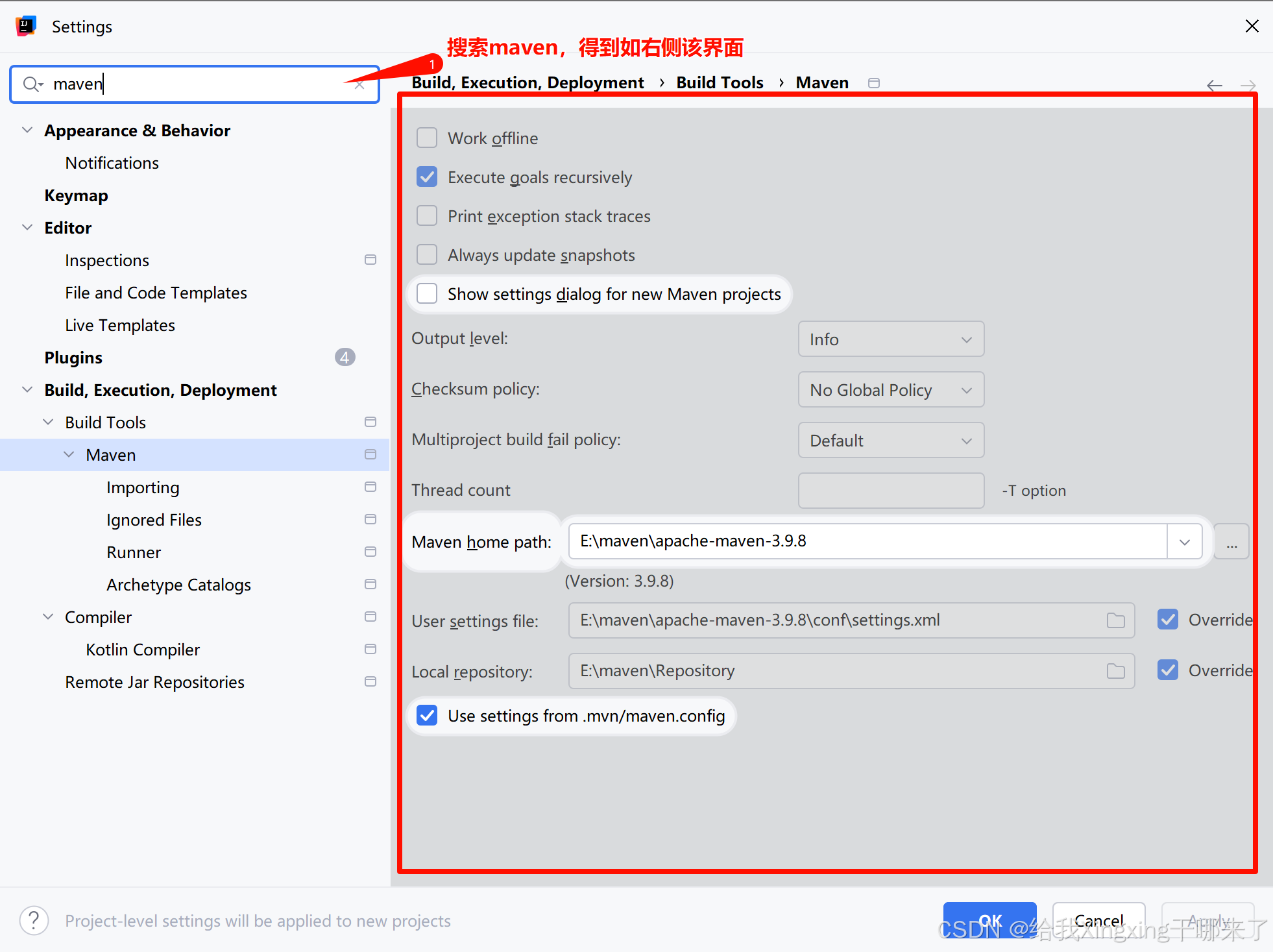Clear the maven search text
The height and width of the screenshot is (952, 1273).
pos(360,85)
